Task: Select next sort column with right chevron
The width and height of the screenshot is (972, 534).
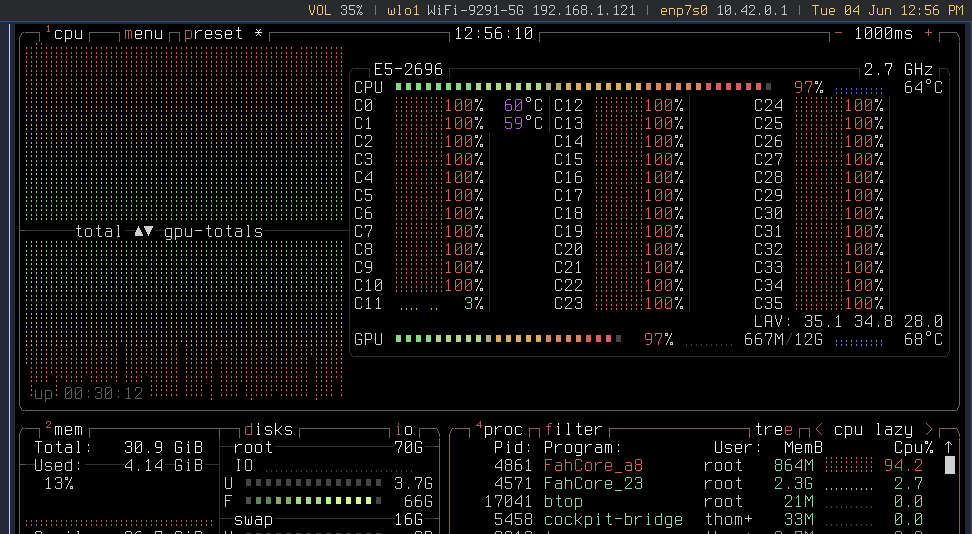Action: 928,429
